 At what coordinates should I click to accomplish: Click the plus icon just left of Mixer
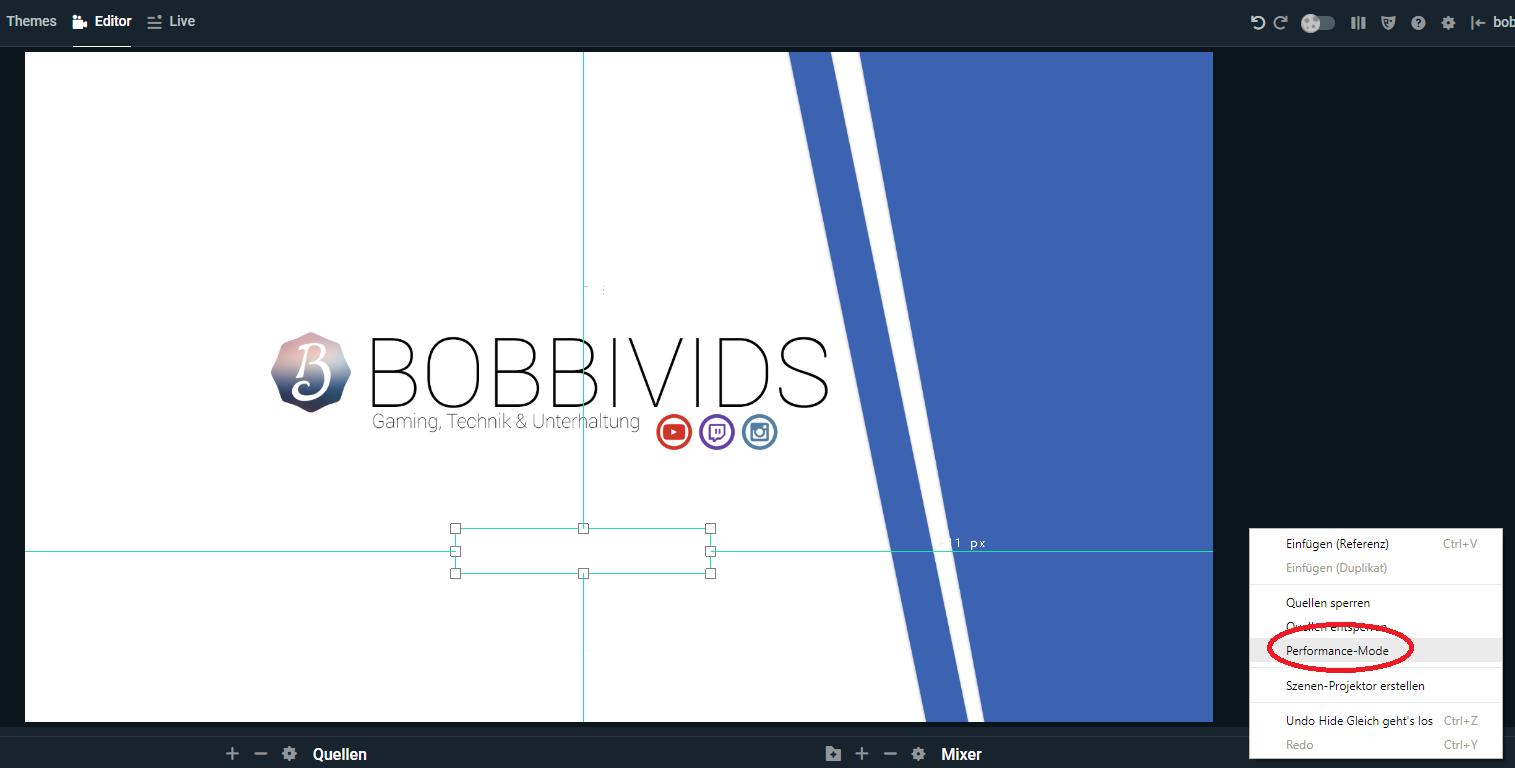[x=862, y=754]
